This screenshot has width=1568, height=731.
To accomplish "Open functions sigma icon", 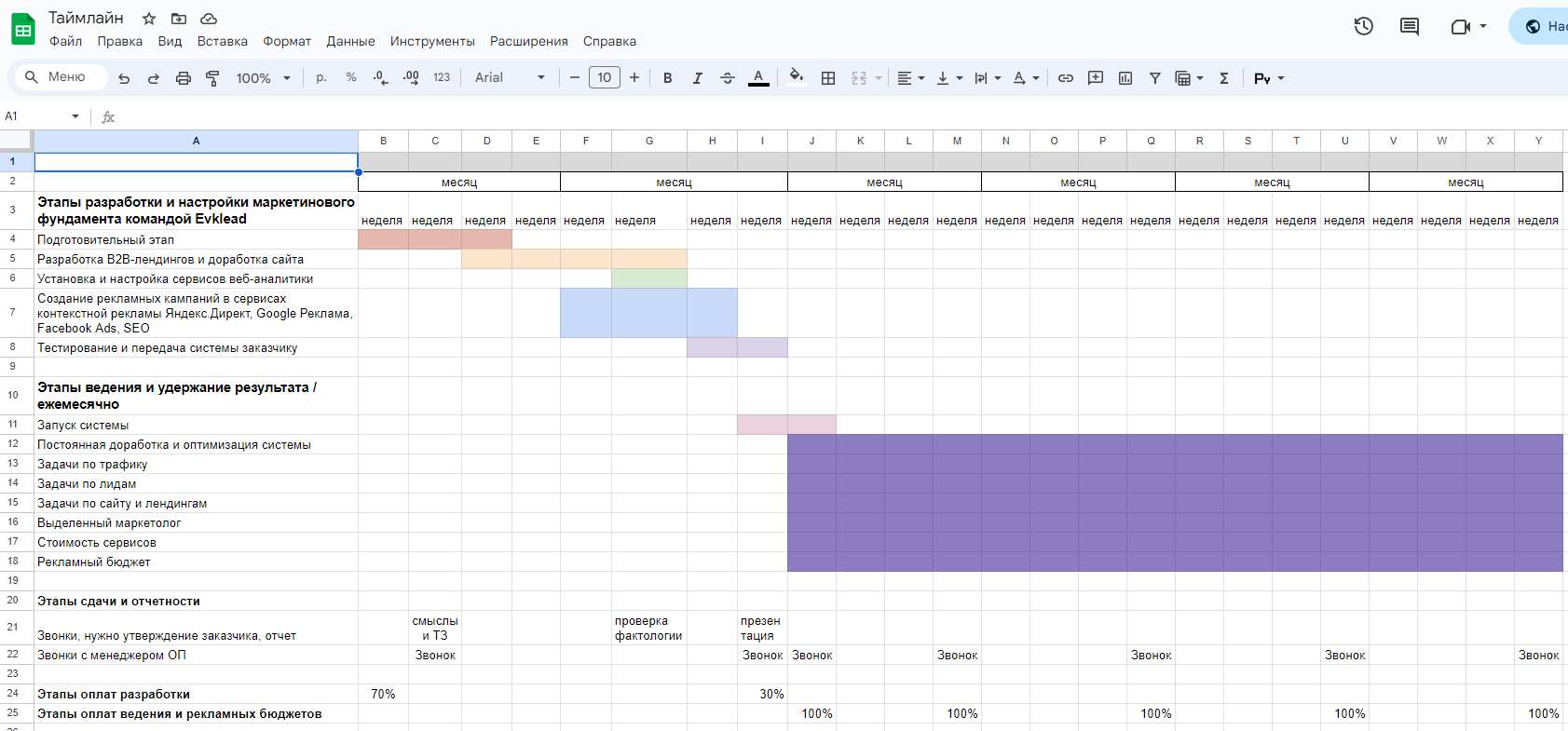I will [1224, 78].
